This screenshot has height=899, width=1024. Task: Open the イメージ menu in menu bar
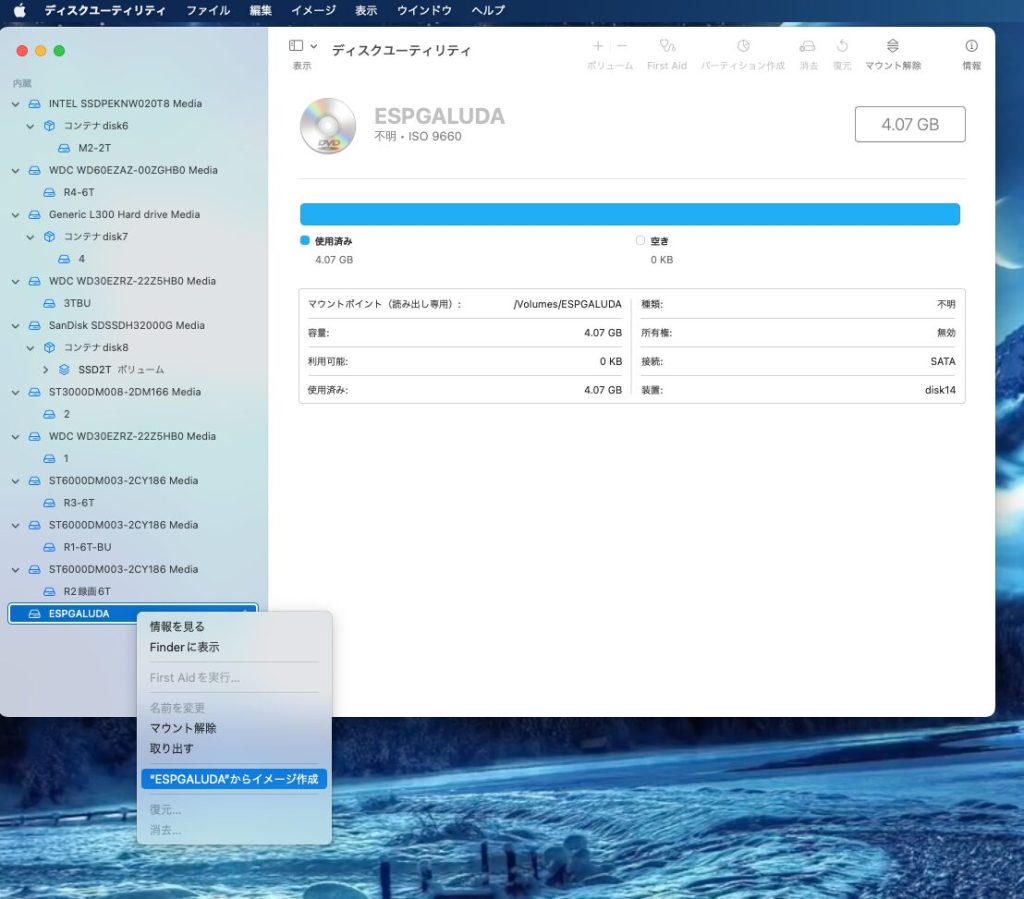pyautogui.click(x=313, y=10)
